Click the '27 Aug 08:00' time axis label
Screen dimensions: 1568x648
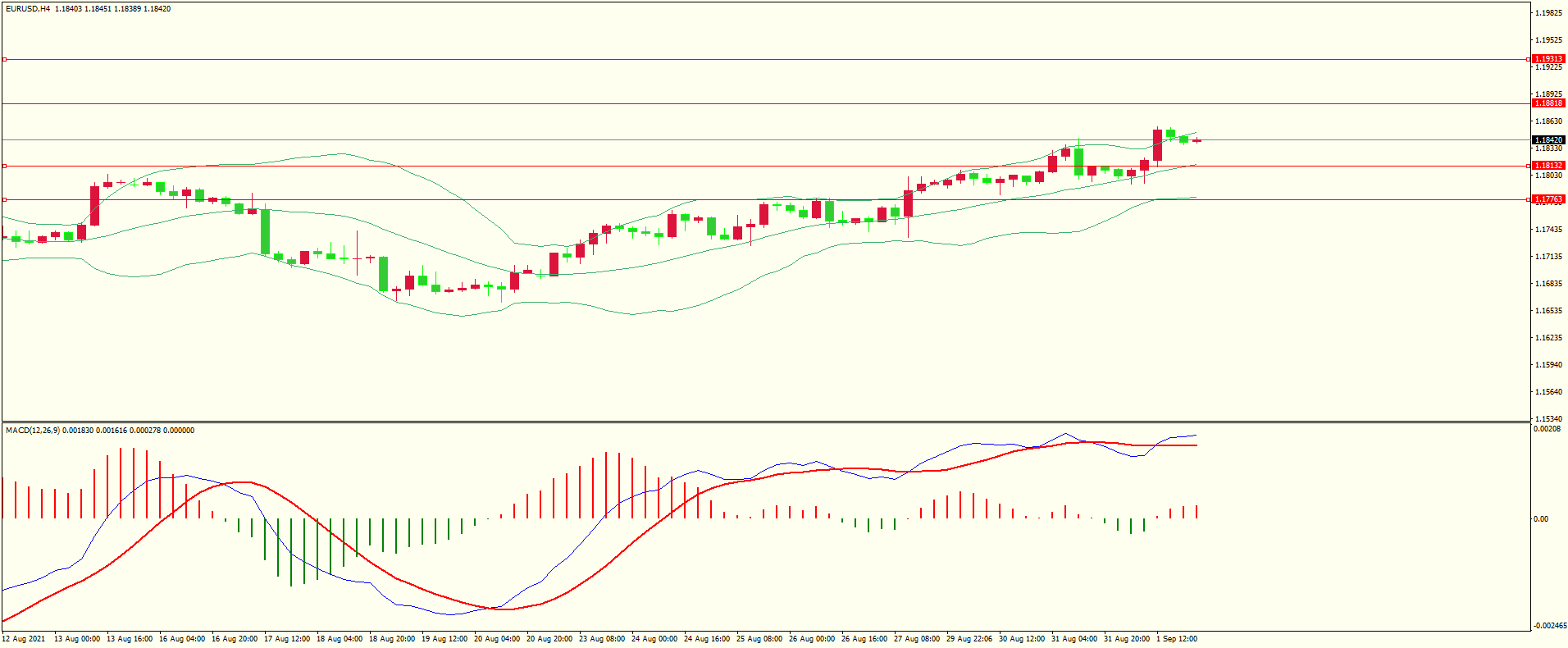click(917, 639)
